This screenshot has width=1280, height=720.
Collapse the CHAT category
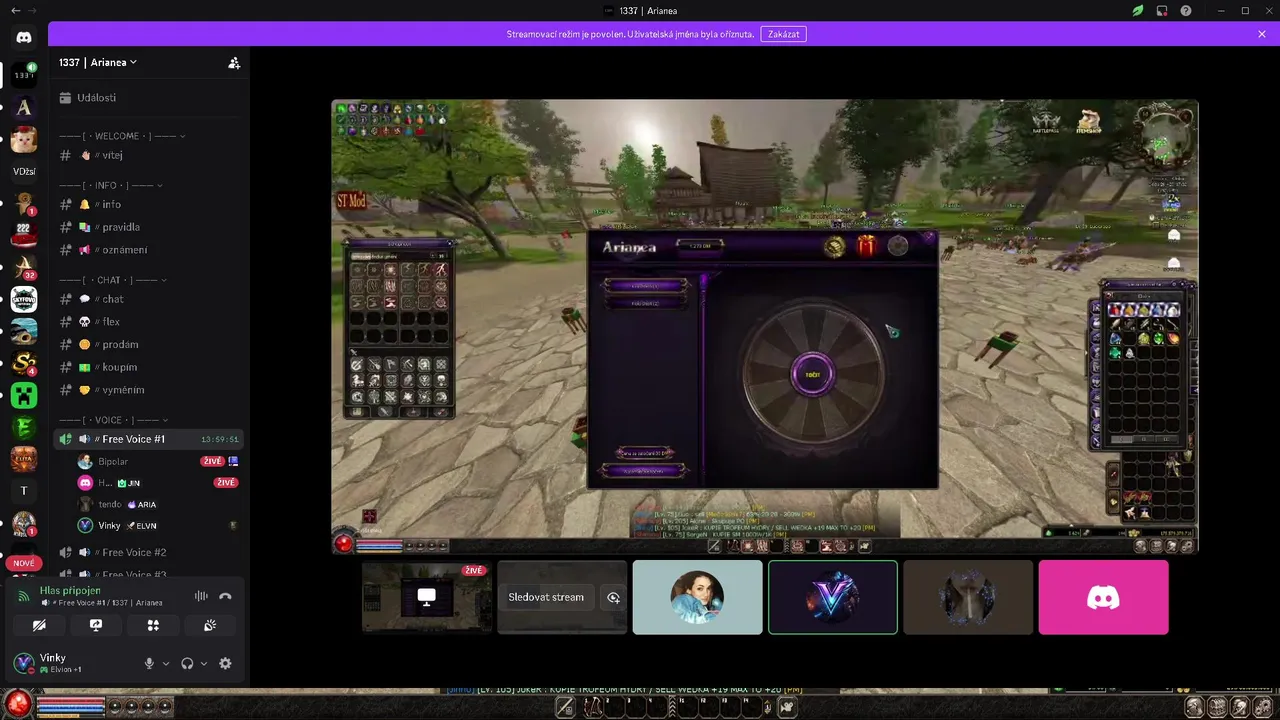coord(114,280)
